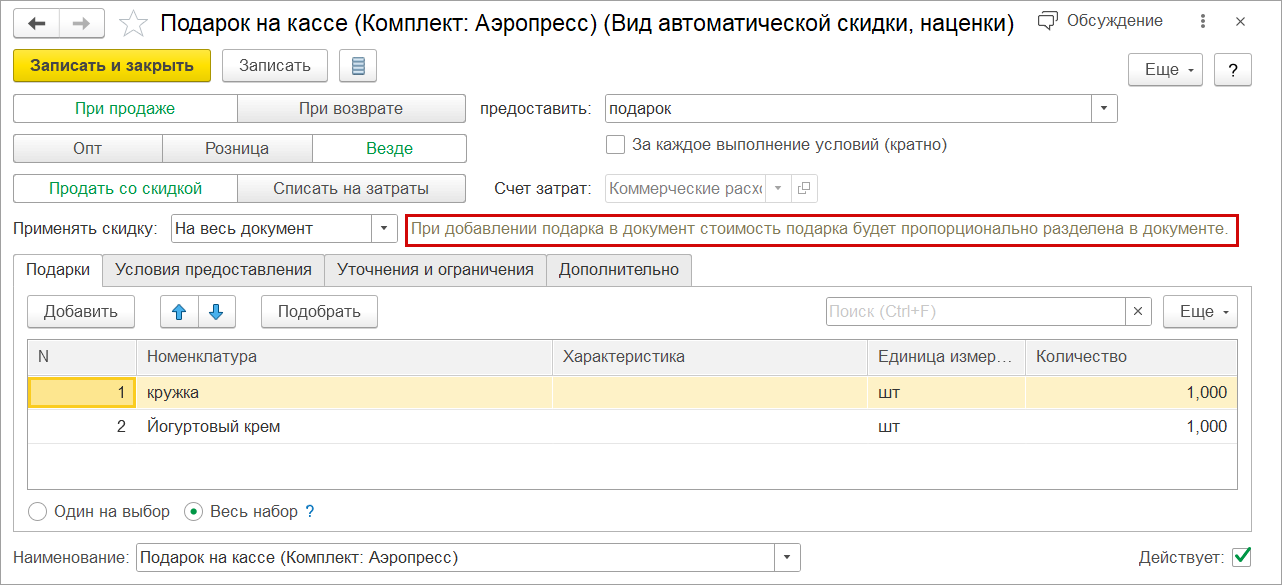1282x585 pixels.
Task: Add form to favorites with star icon
Action: tap(133, 22)
